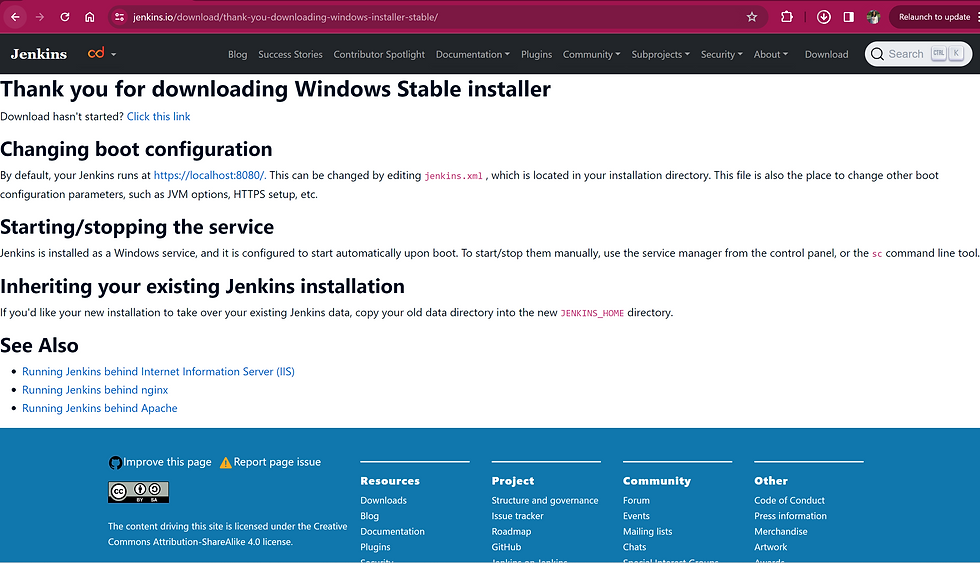Open Merchandise footer link
Image resolution: width=980 pixels, height=563 pixels.
tap(781, 531)
